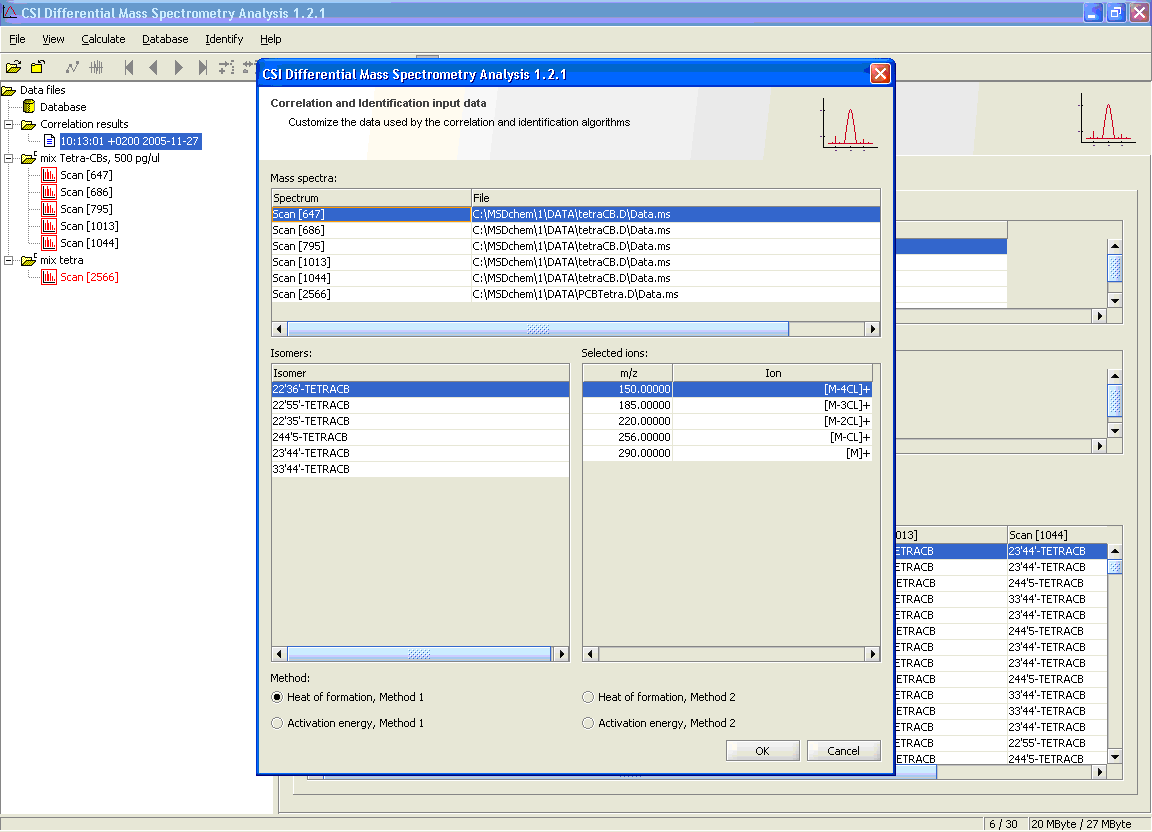Click the spectrum icon beside Scan [647]
The image size is (1152, 832).
click(49, 175)
